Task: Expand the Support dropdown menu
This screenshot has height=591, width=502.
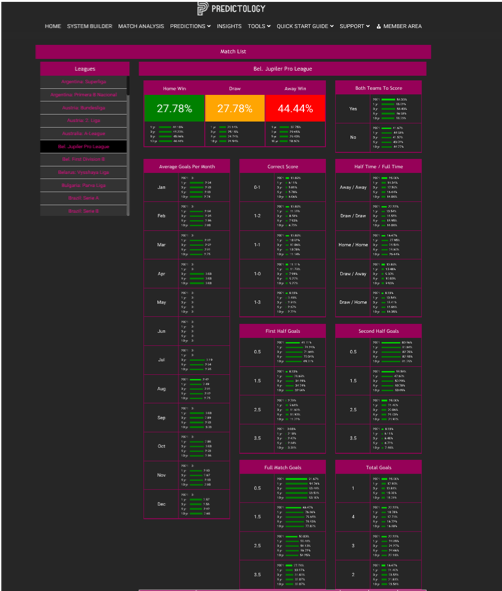Action: [355, 26]
